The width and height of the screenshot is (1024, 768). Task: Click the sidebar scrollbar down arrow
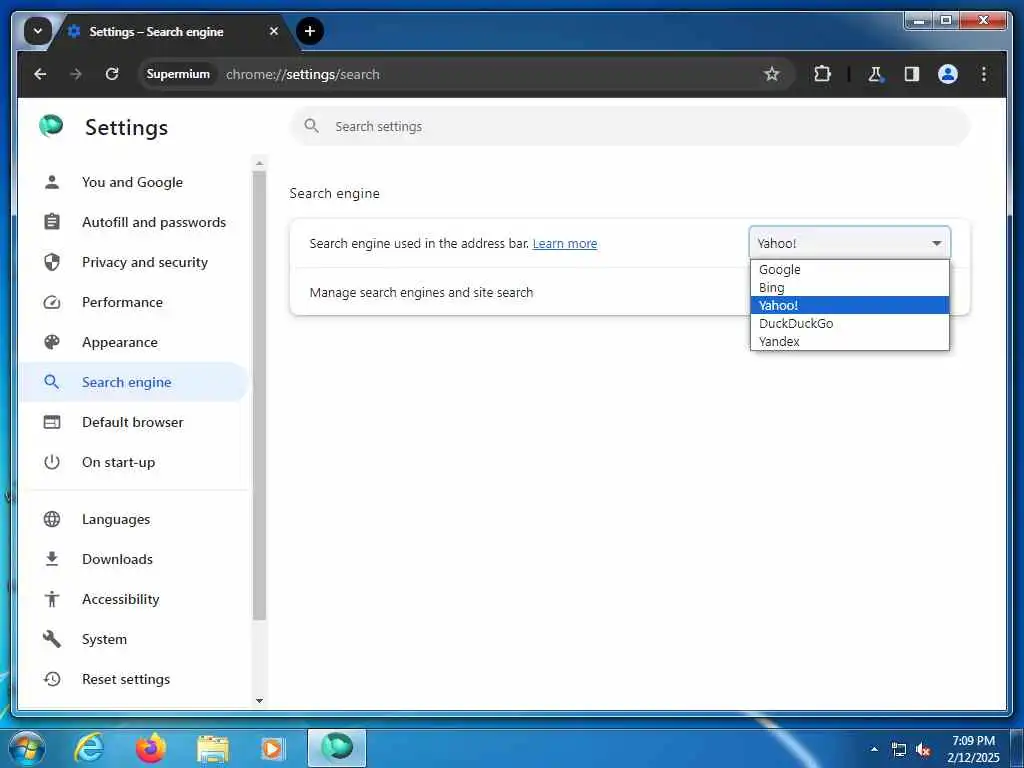[259, 701]
